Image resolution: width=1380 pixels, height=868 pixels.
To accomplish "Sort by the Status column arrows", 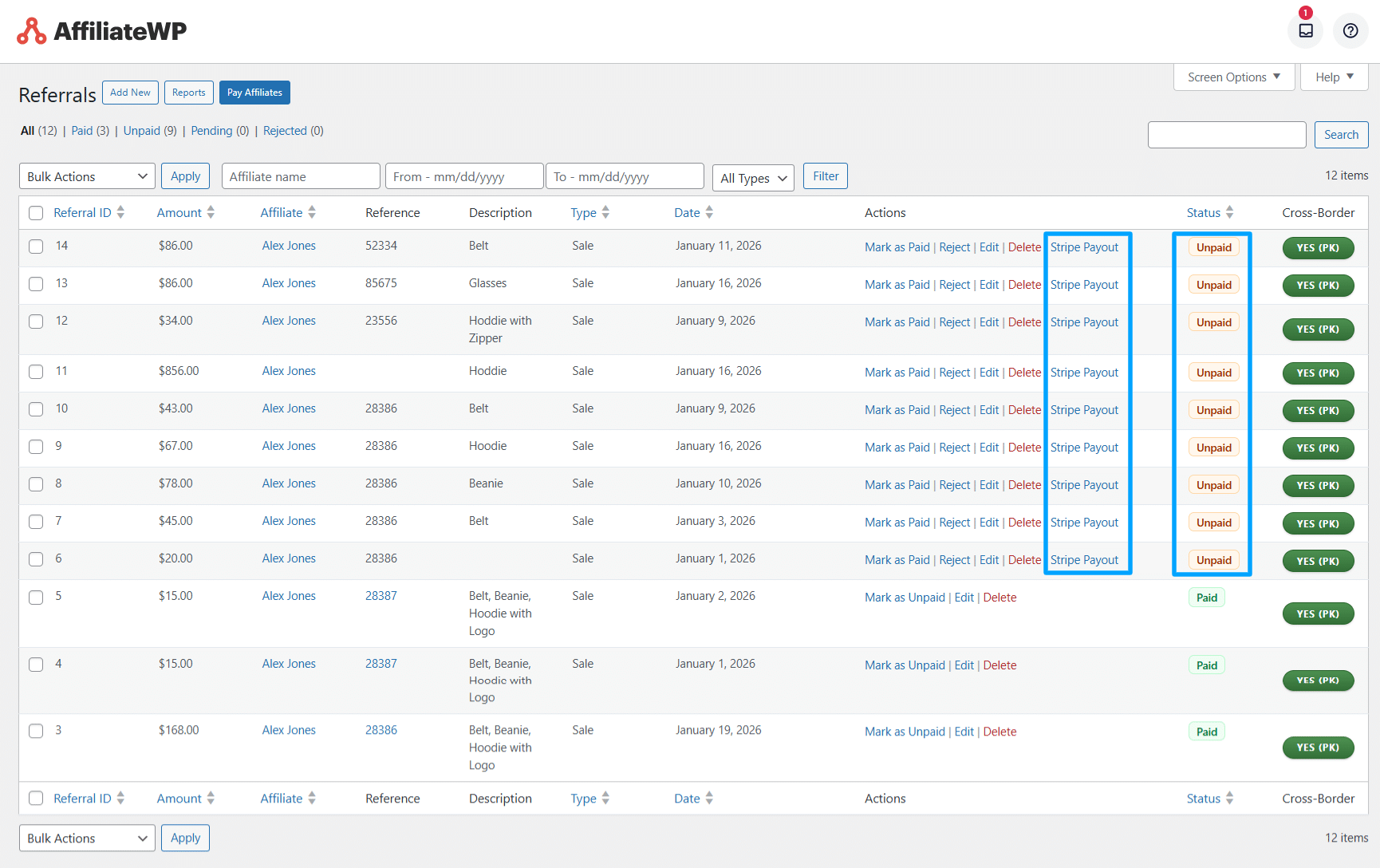I will pos(1229,212).
